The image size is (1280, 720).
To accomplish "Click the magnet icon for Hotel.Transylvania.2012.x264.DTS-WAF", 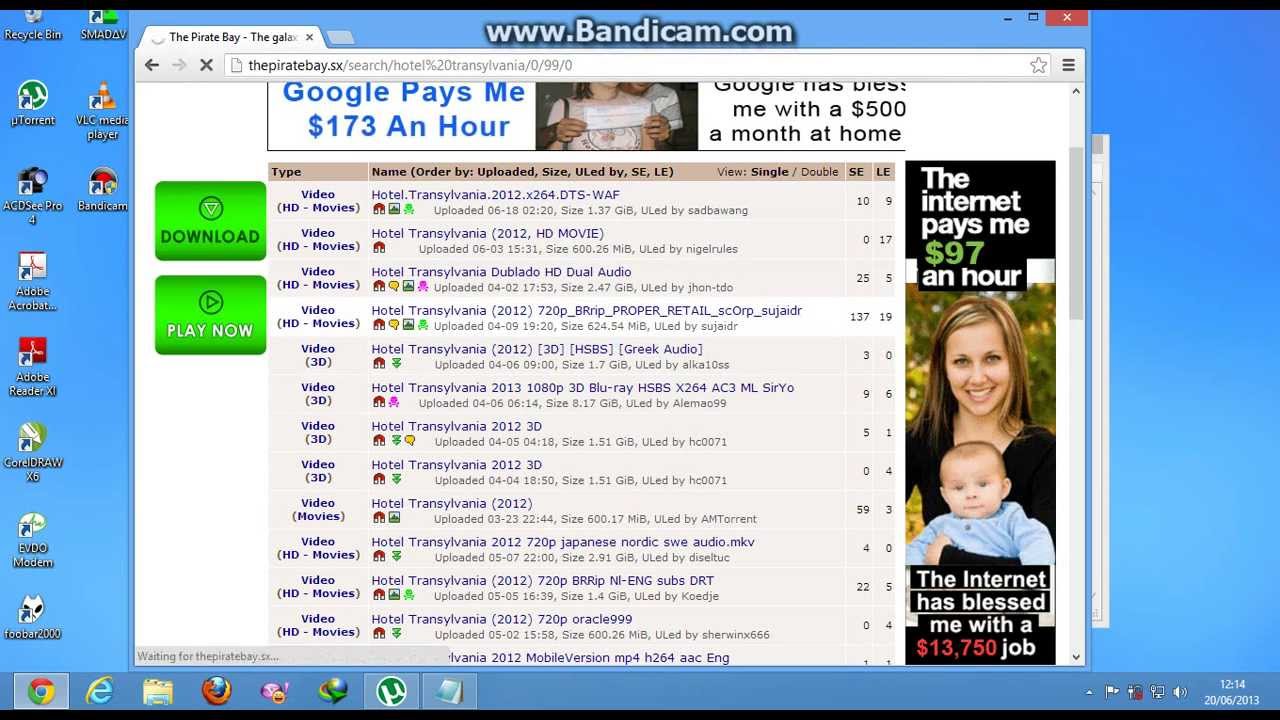I will (x=379, y=210).
